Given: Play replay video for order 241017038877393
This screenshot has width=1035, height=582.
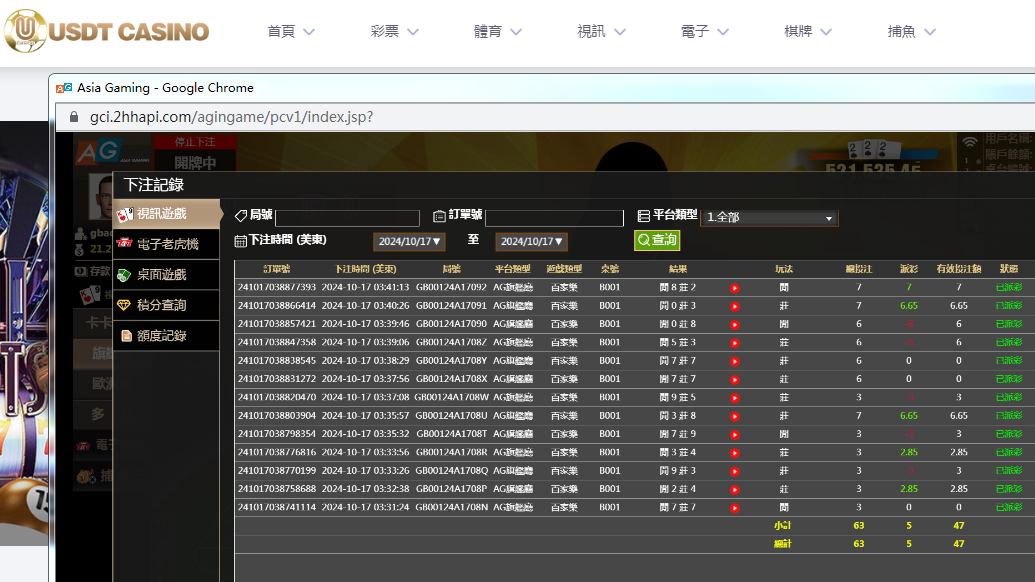Looking at the screenshot, I should [734, 288].
